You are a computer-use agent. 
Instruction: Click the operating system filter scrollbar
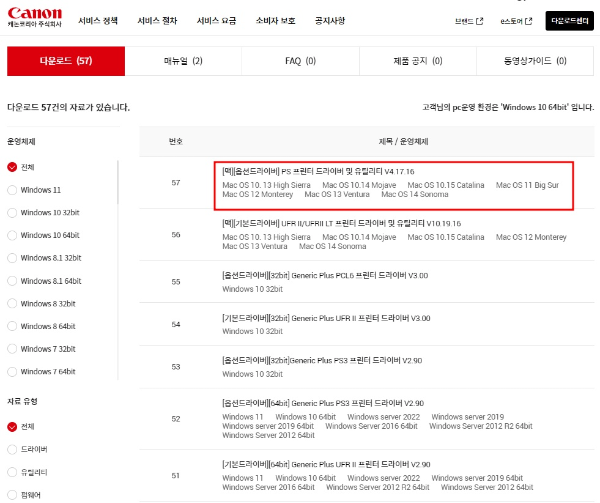pyautogui.click(x=117, y=182)
